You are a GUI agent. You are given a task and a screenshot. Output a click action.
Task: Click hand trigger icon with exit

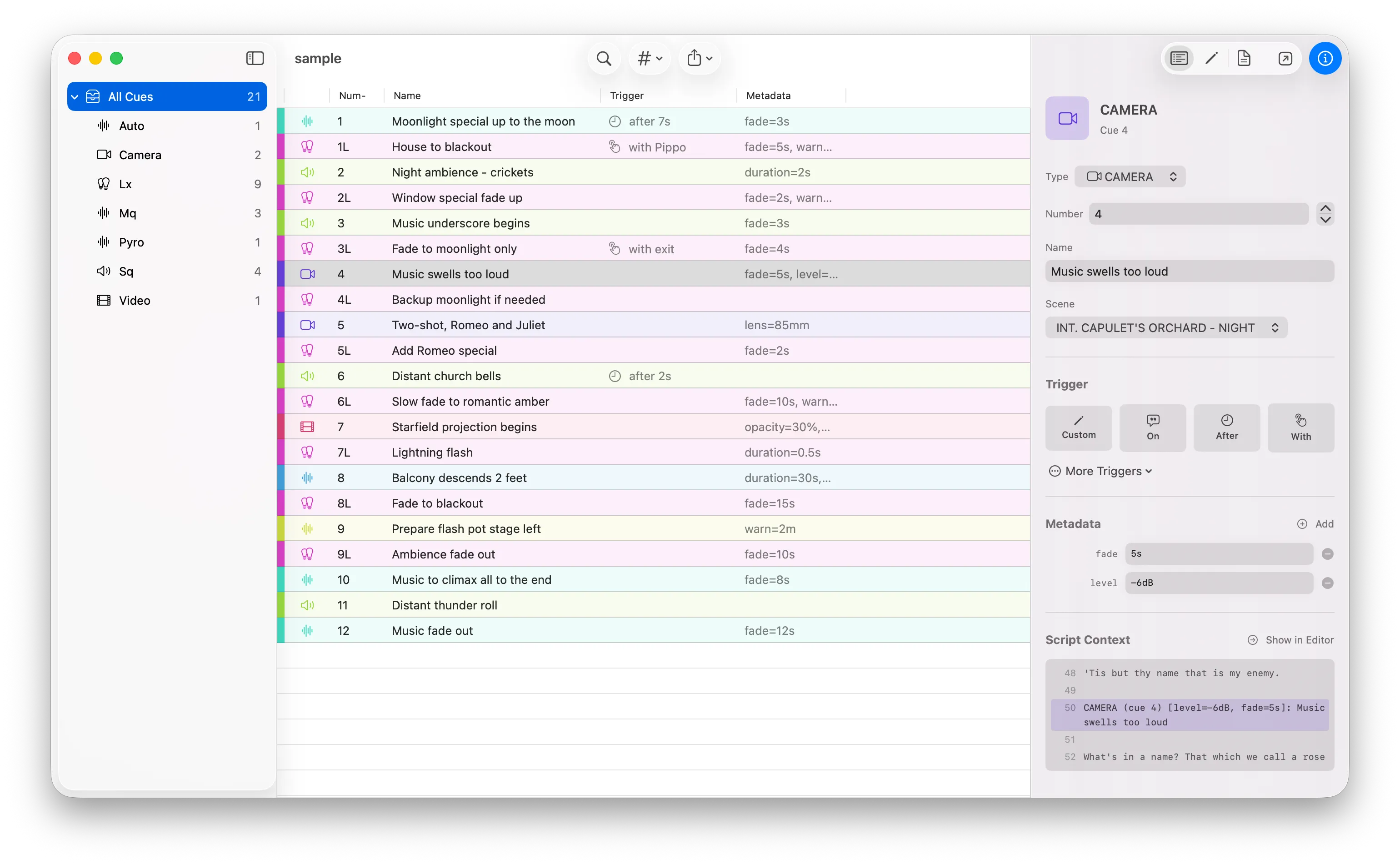point(615,249)
